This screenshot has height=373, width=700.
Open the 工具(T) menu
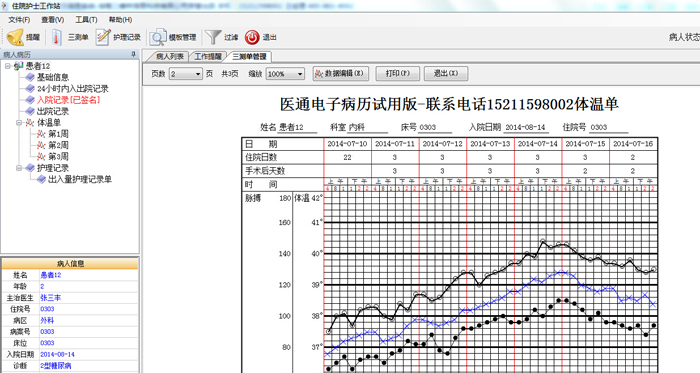point(86,20)
